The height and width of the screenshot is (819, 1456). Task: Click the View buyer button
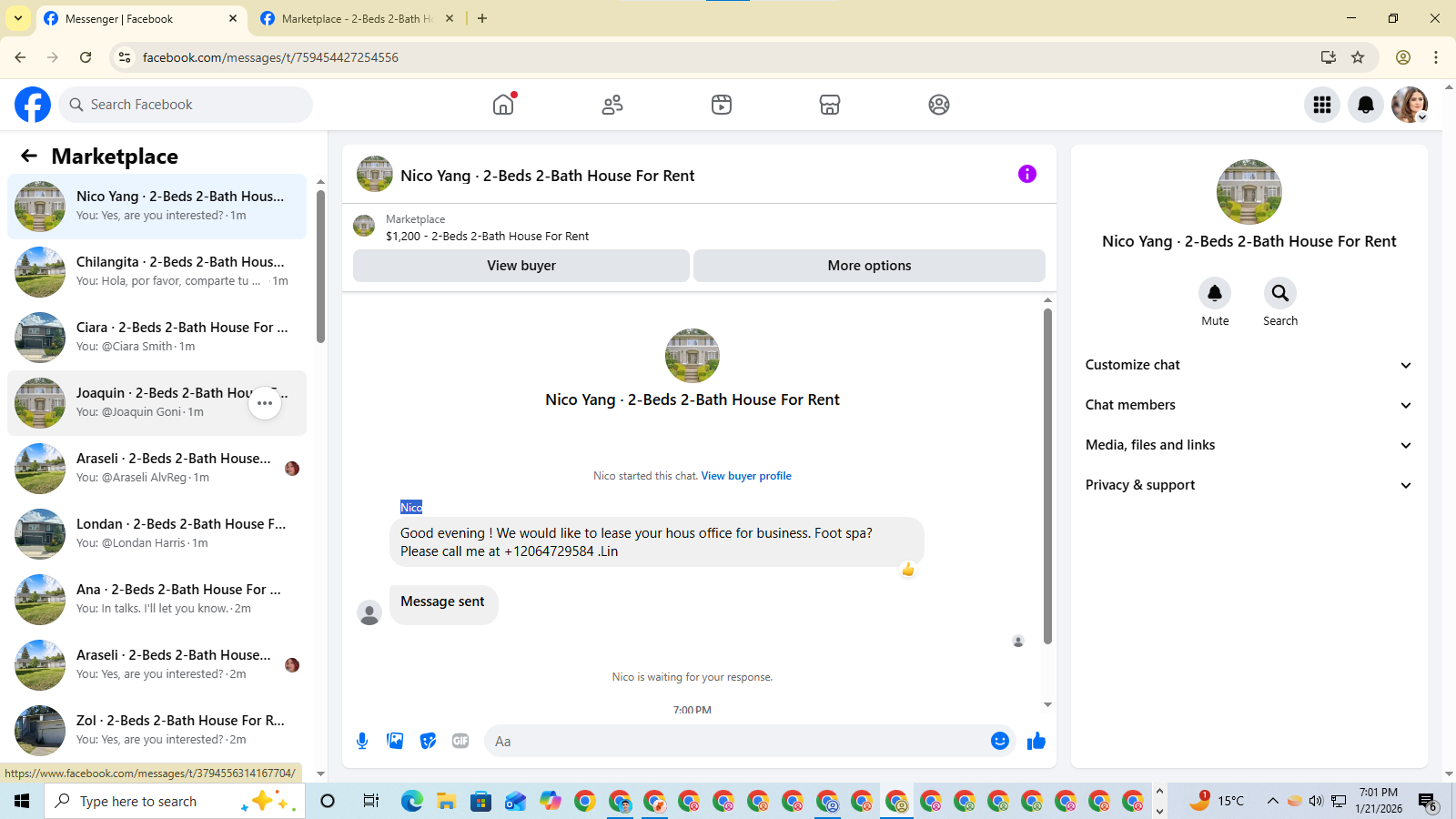(x=521, y=266)
